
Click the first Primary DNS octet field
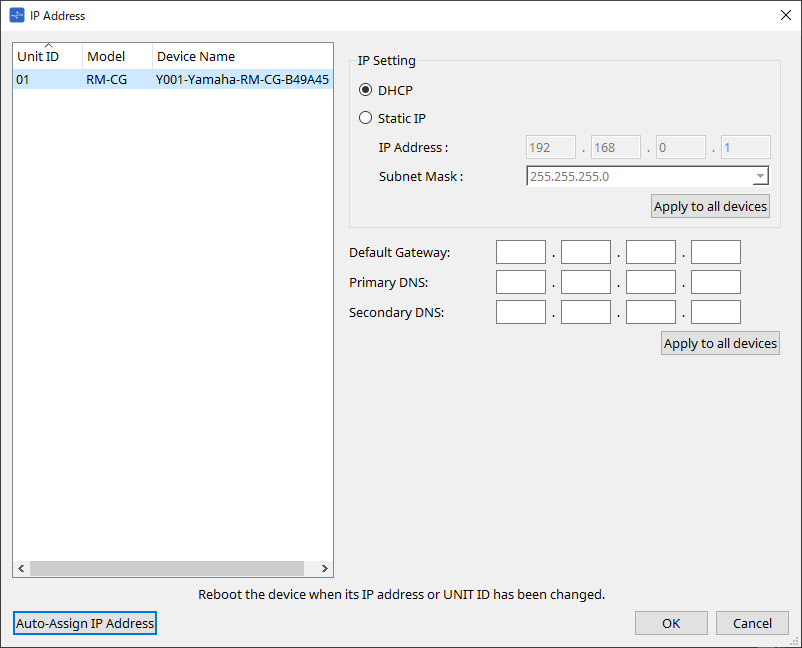[x=521, y=282]
